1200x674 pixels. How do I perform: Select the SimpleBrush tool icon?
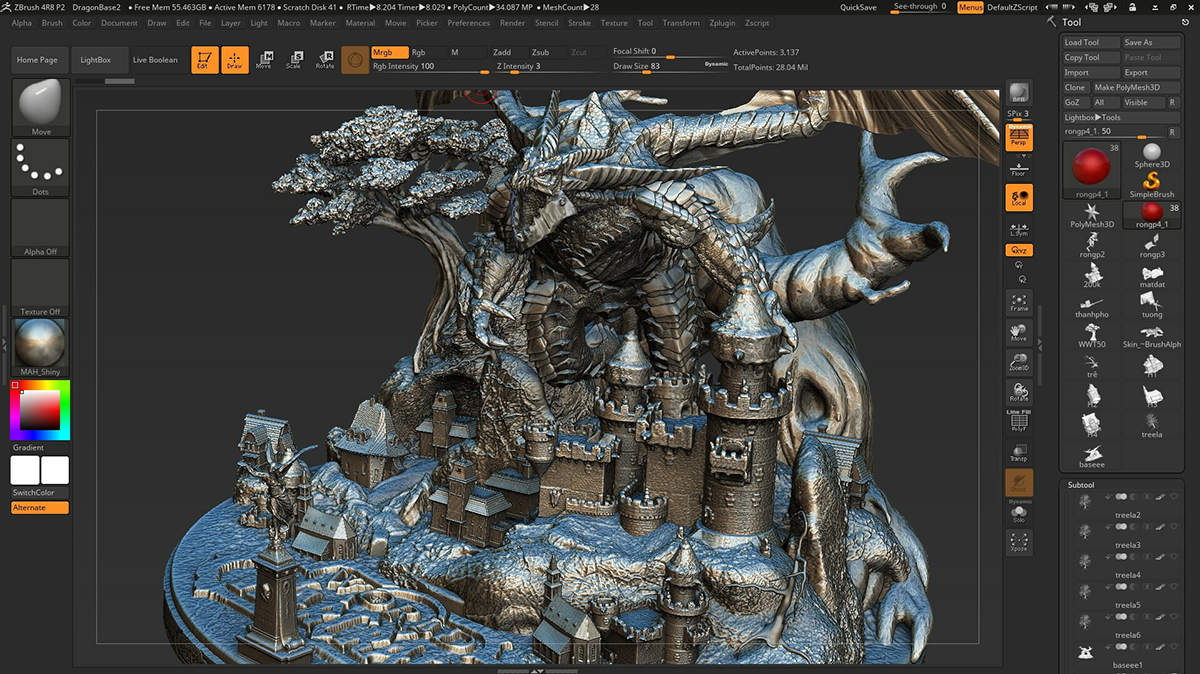click(x=1152, y=184)
